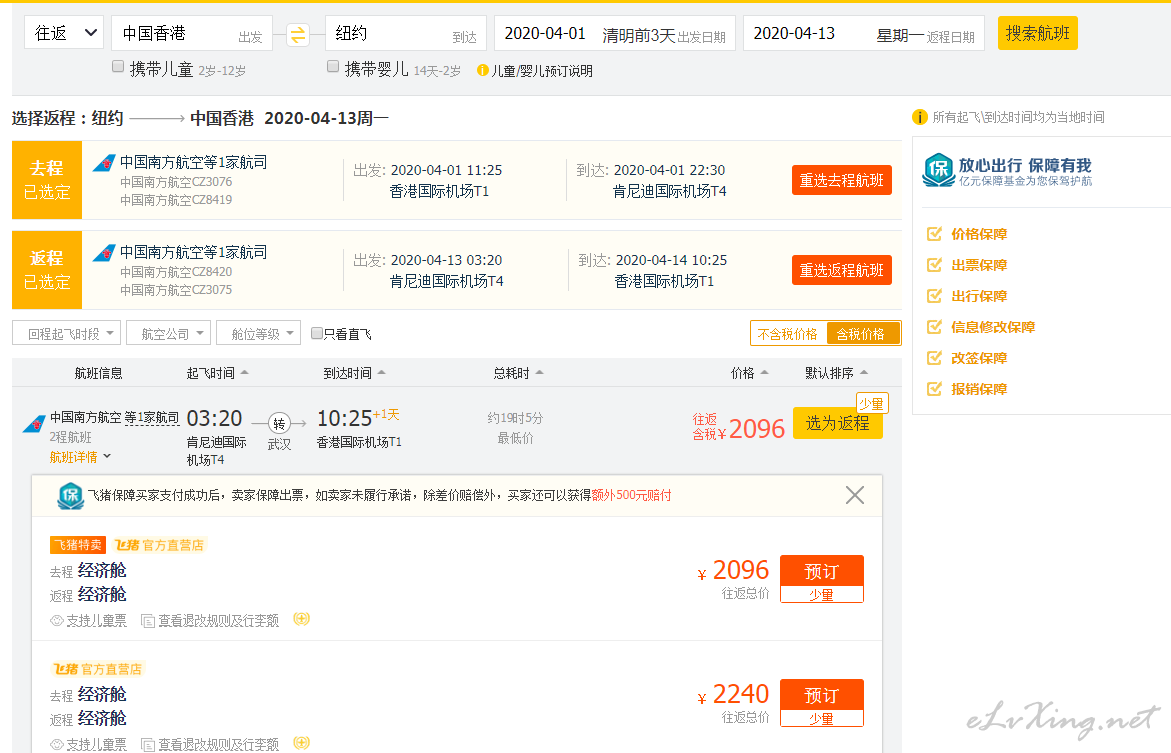
Task: Click 等1家航司 link in flight result
Action: click(x=152, y=418)
